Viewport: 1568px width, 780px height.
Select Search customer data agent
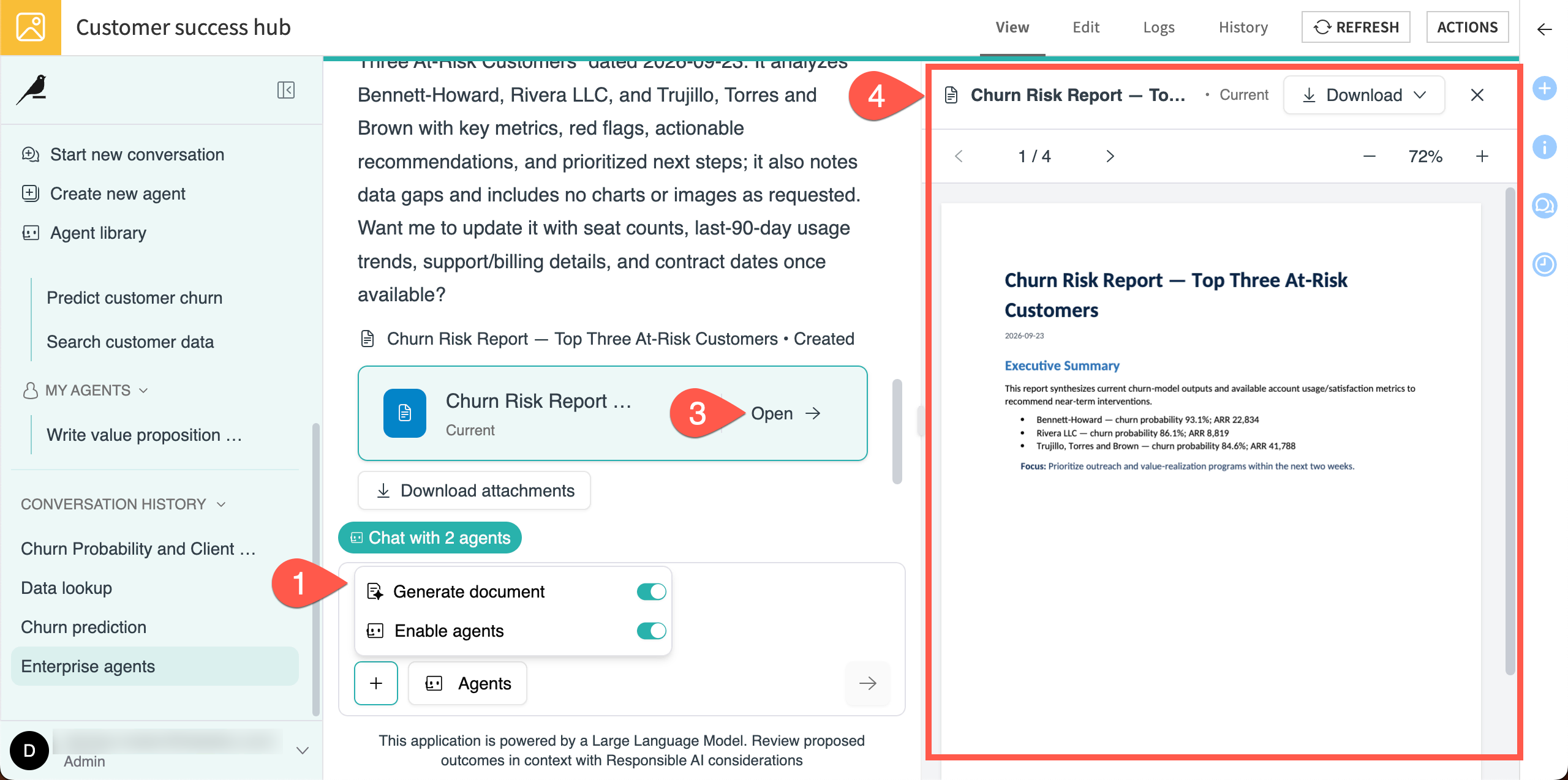click(130, 342)
